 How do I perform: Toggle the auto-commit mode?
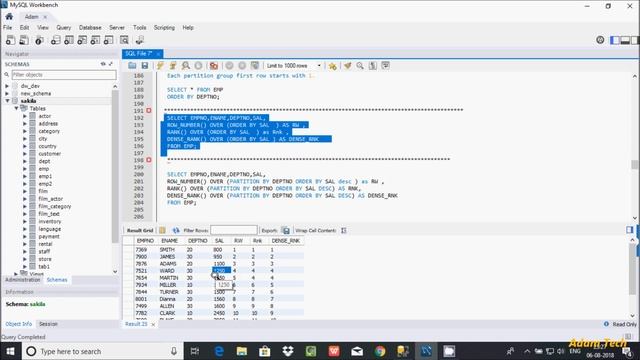pos(255,66)
